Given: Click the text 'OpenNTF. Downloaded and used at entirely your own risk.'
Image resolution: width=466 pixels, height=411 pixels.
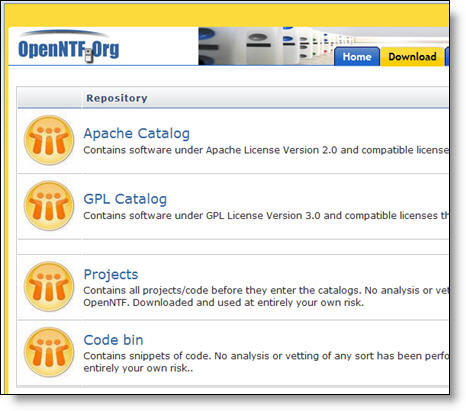Looking at the screenshot, I should 223,303.
